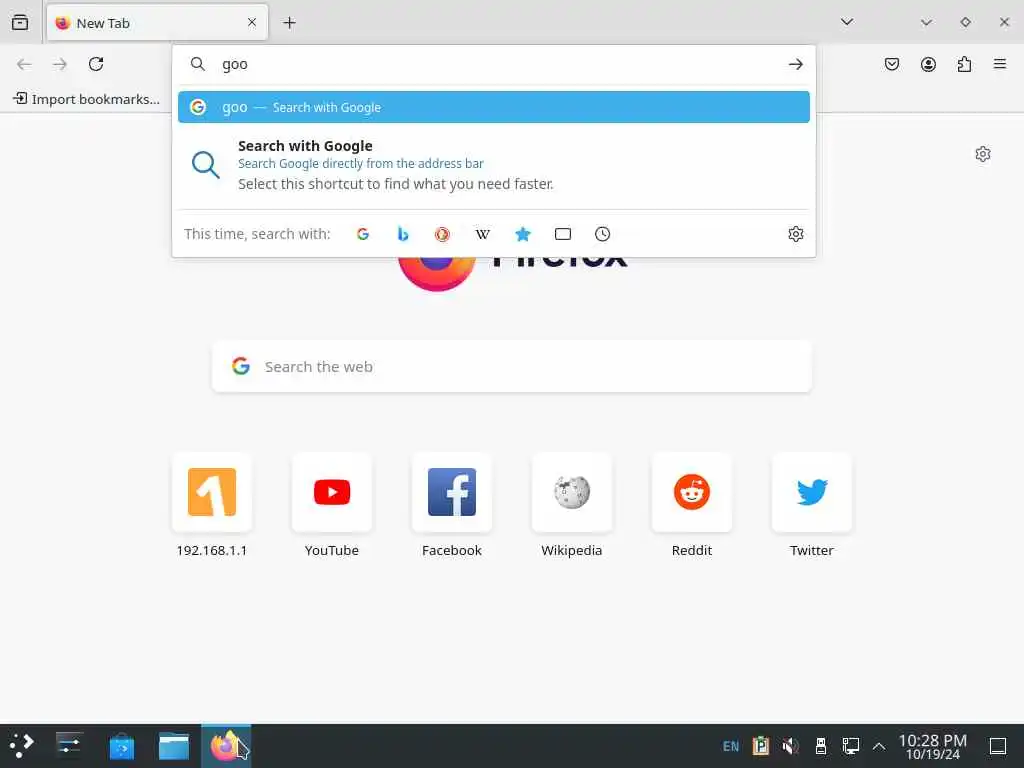Select 'goo — Search with Google' suggestion

[494, 107]
